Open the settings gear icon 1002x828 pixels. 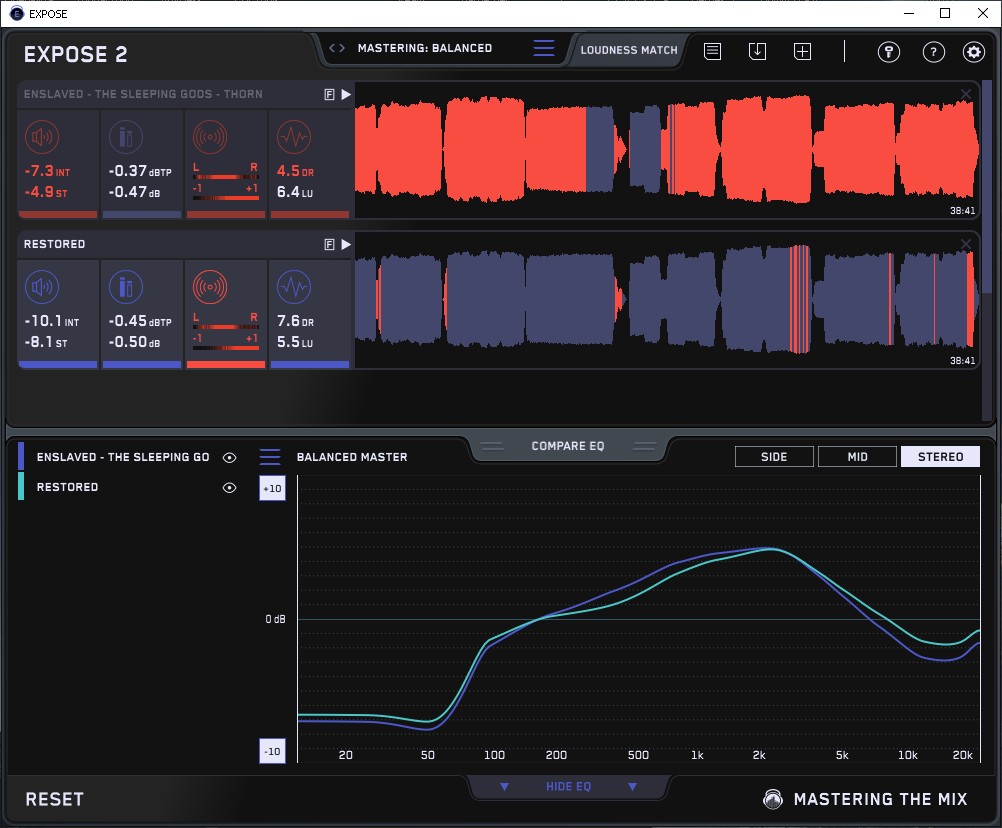click(974, 52)
